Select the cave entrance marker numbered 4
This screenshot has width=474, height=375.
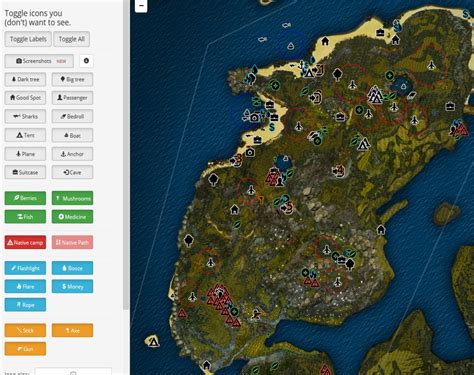(x=338, y=171)
